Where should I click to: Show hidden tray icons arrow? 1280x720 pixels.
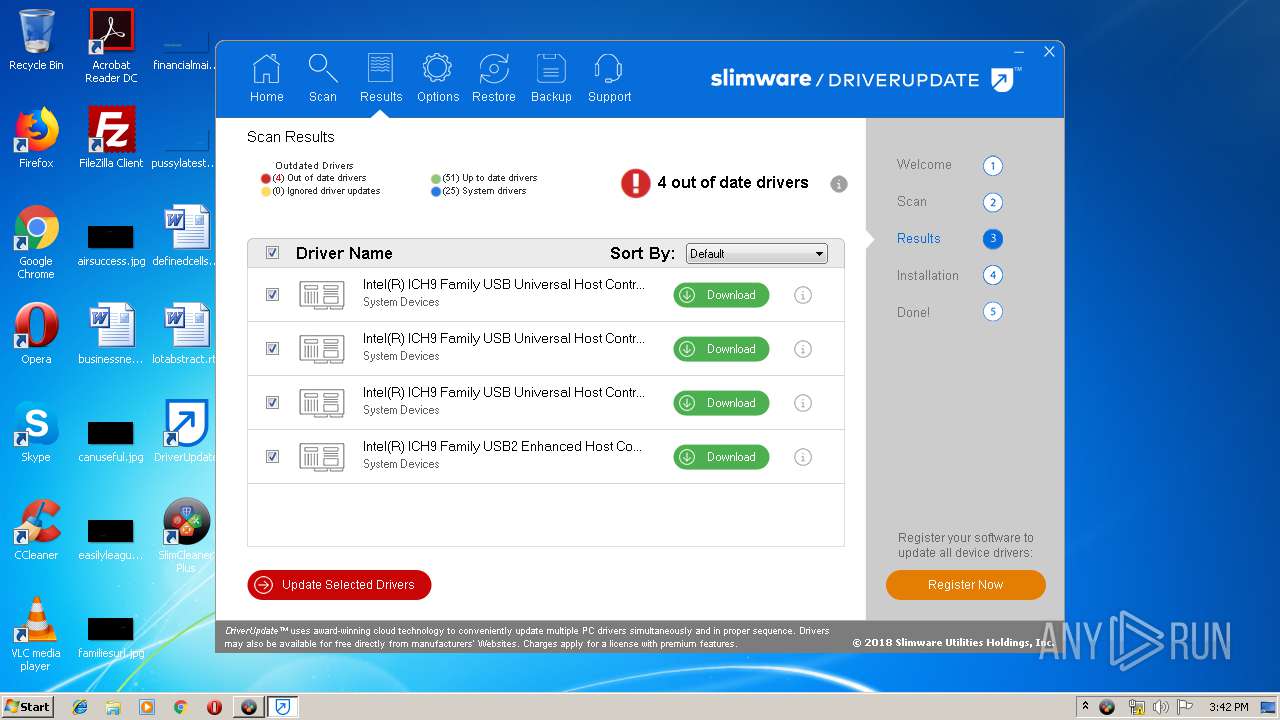click(1085, 707)
